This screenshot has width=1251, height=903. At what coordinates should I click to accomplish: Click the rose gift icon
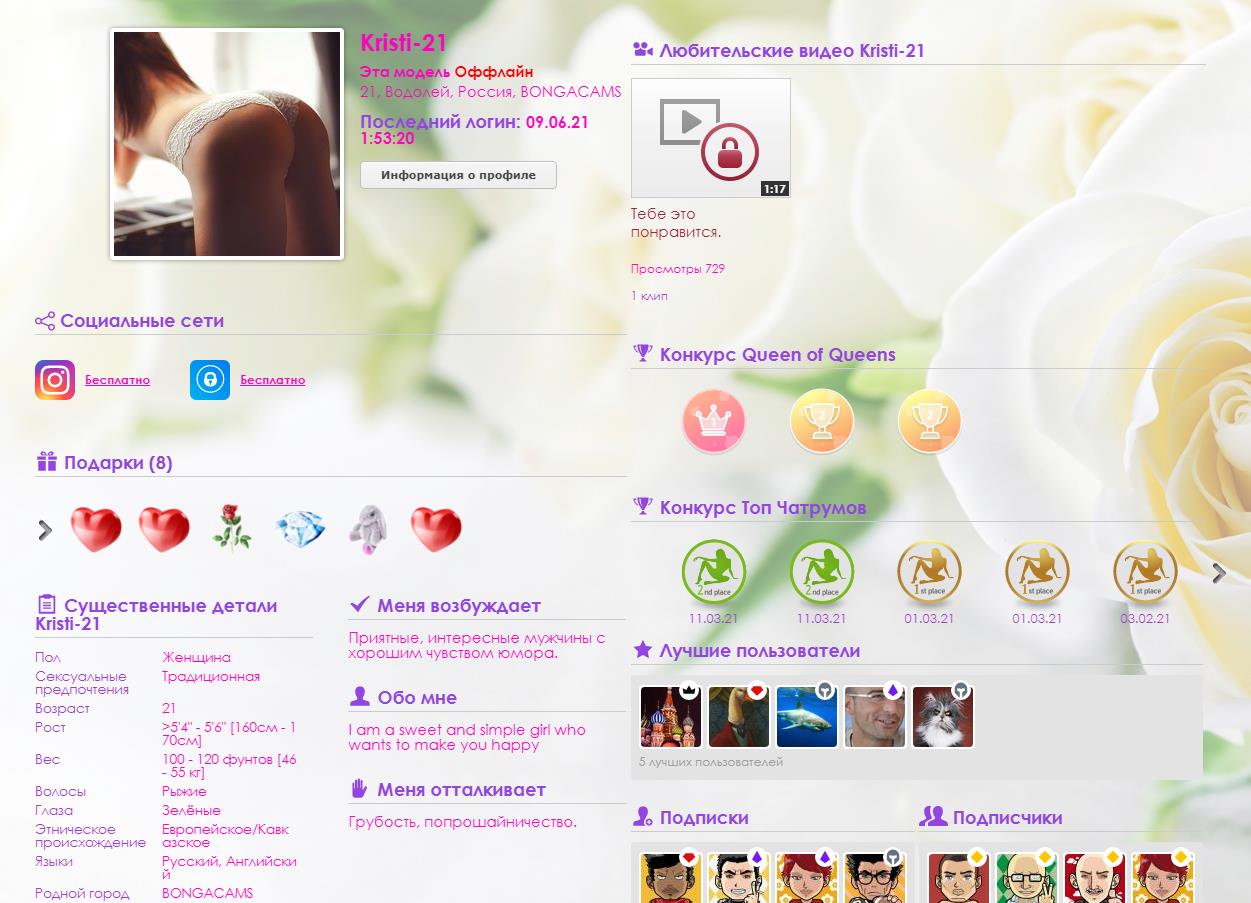pyautogui.click(x=232, y=528)
